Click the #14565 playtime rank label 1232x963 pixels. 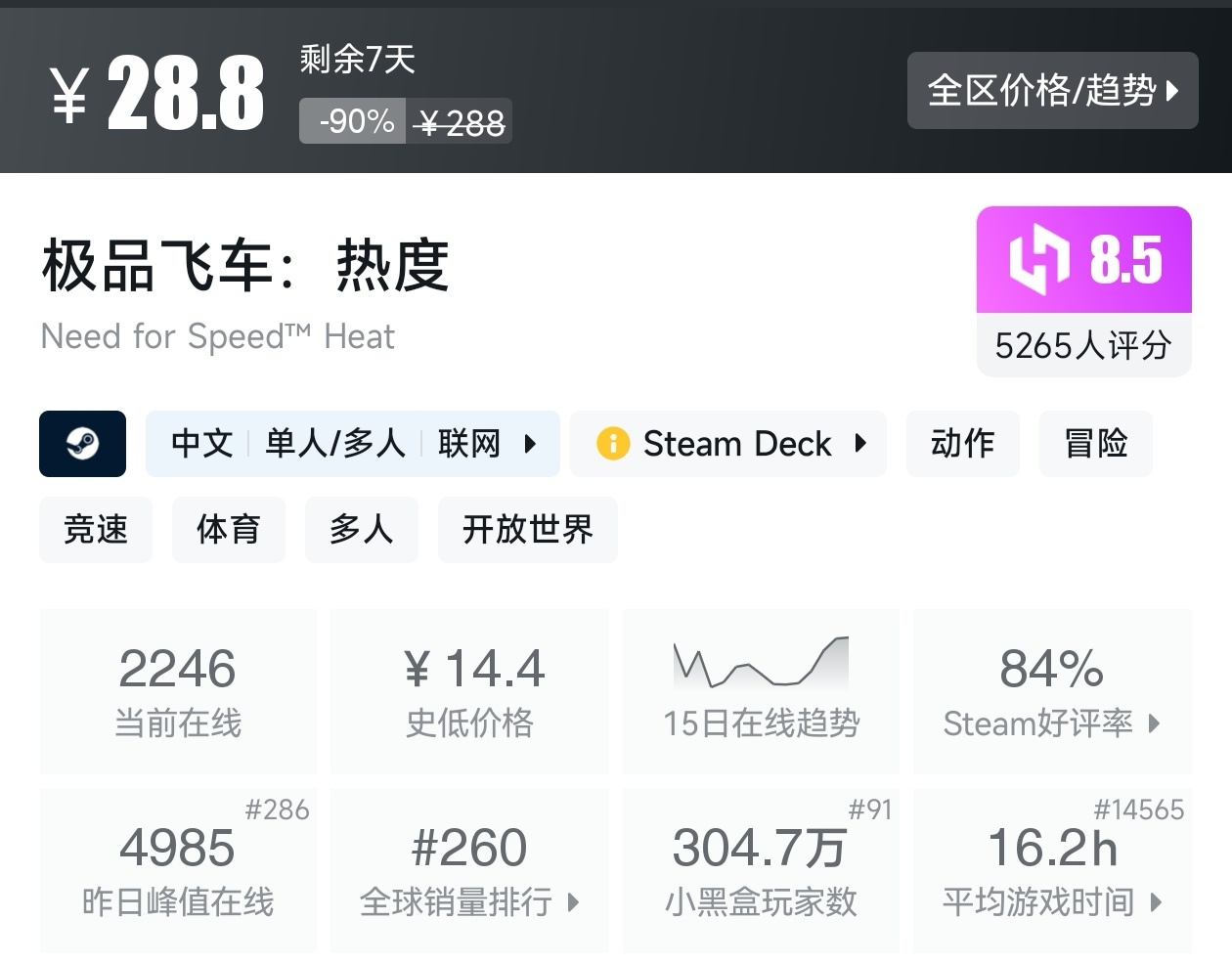click(1139, 810)
